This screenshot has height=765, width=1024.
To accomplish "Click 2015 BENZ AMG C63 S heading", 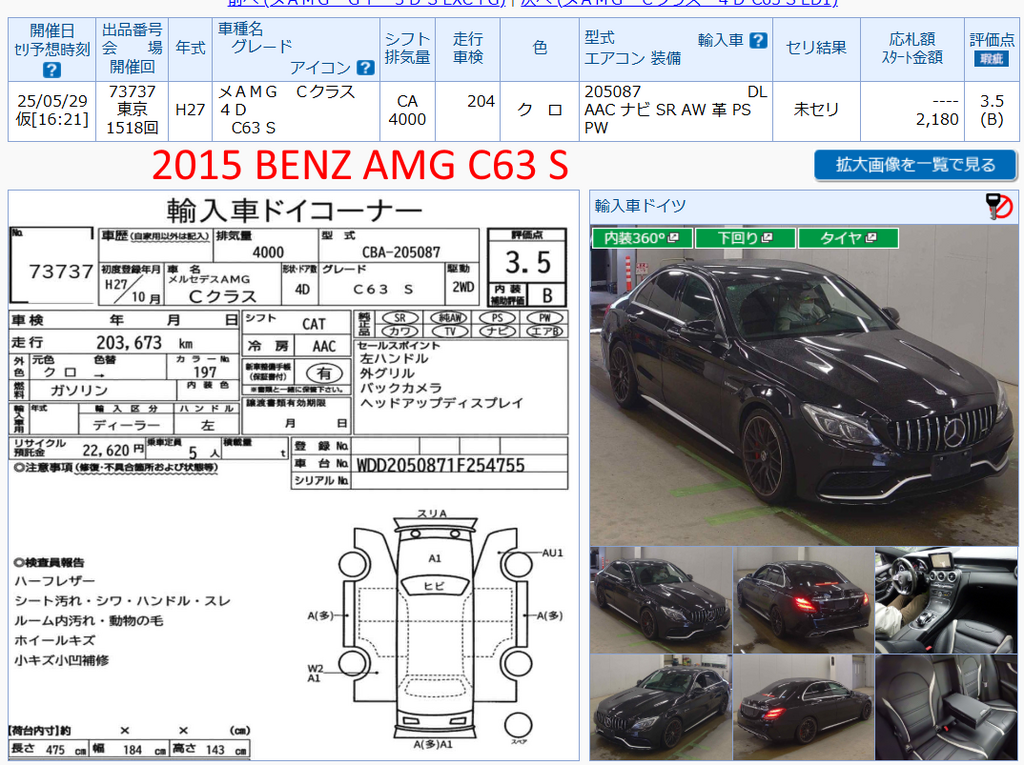I will 360,165.
